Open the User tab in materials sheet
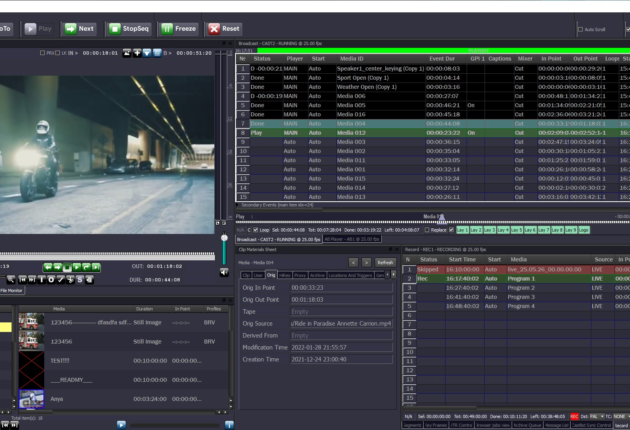Viewport: 630px width, 430px height. click(x=258, y=275)
